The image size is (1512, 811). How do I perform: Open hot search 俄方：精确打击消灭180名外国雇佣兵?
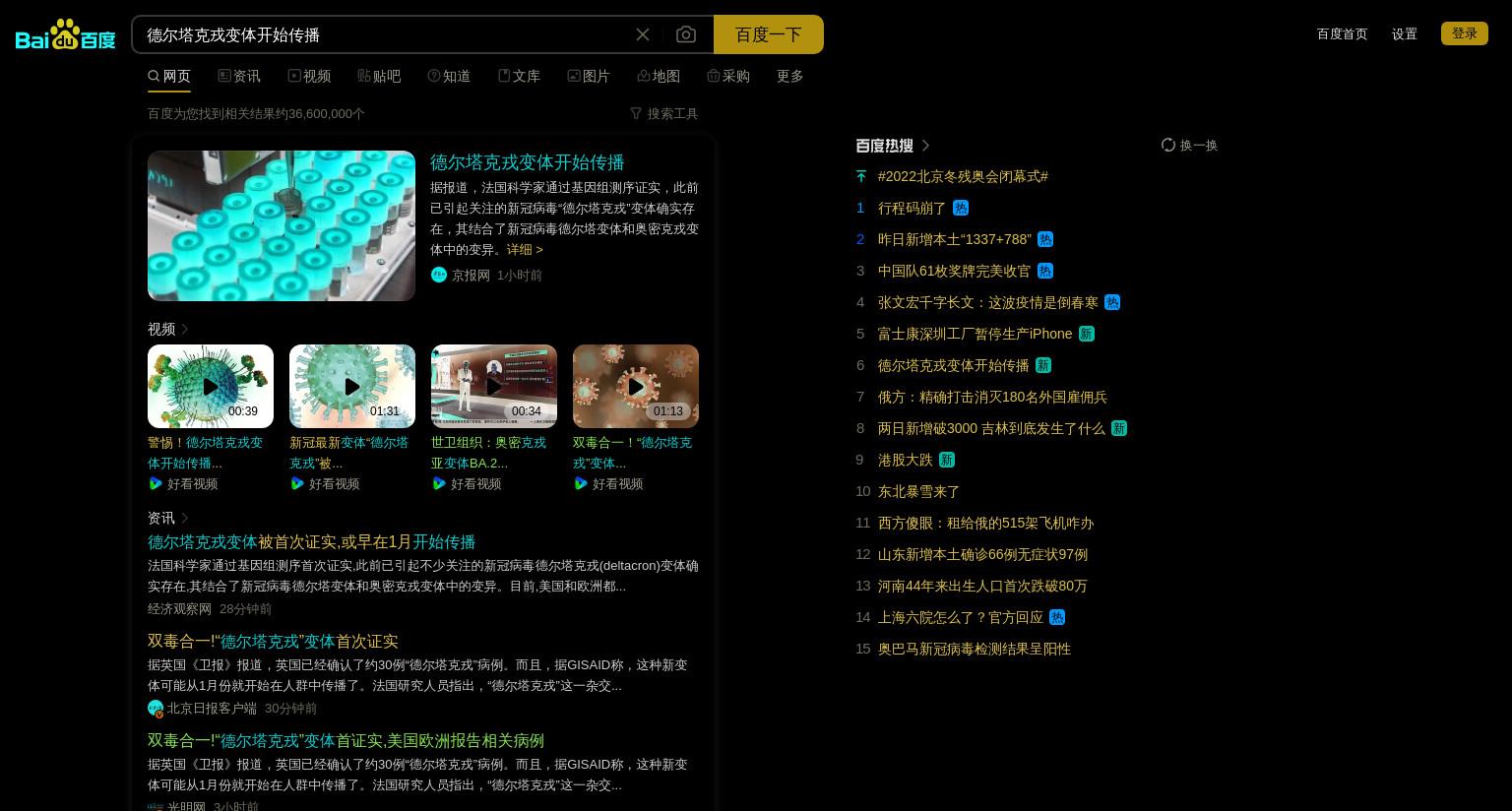pyautogui.click(x=992, y=397)
